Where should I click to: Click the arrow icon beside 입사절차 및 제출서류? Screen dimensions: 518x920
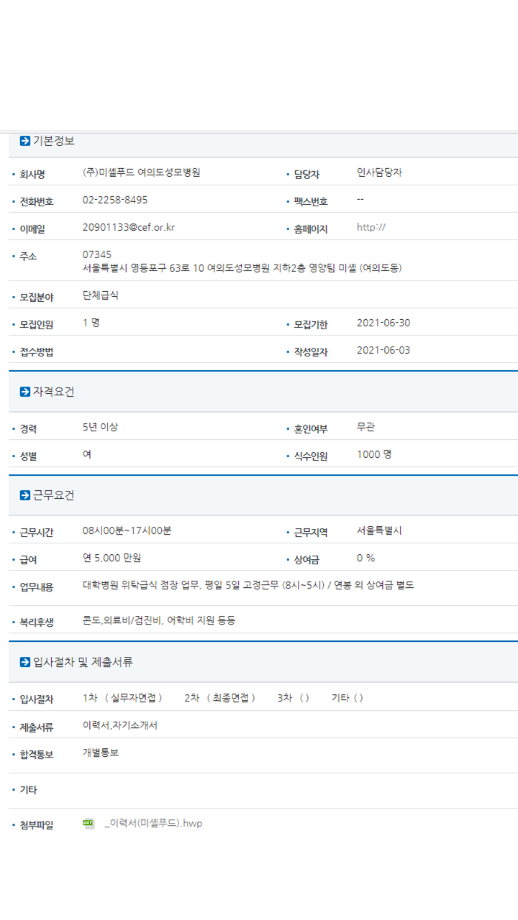point(25,662)
